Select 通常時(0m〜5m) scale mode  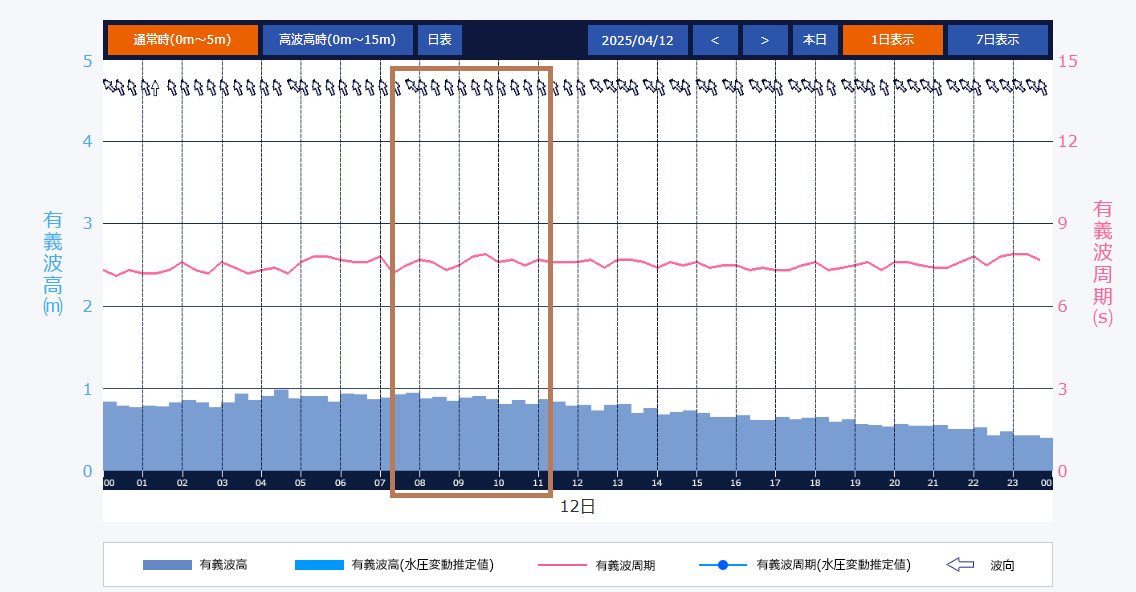click(x=182, y=40)
